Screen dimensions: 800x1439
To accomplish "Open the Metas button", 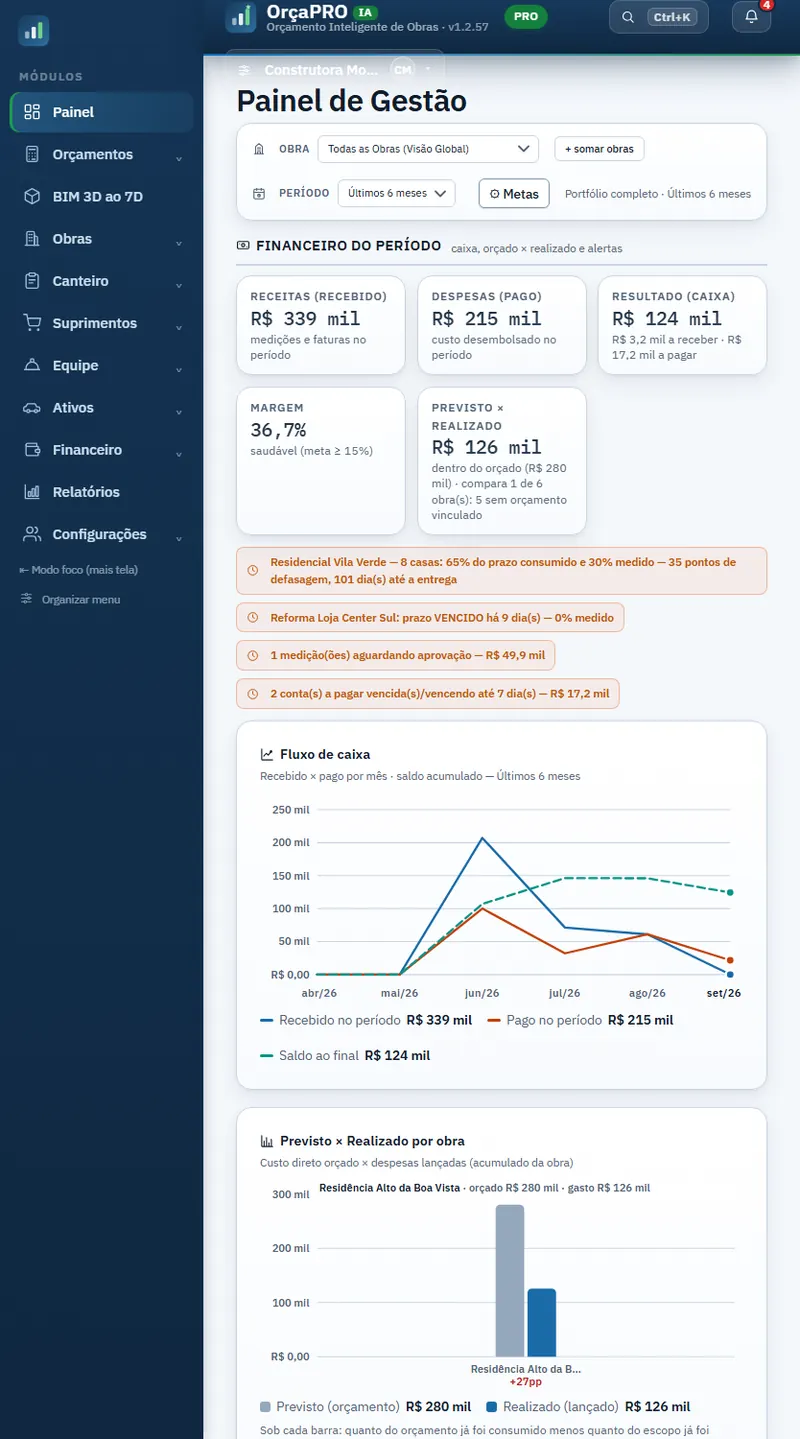I will tap(514, 193).
